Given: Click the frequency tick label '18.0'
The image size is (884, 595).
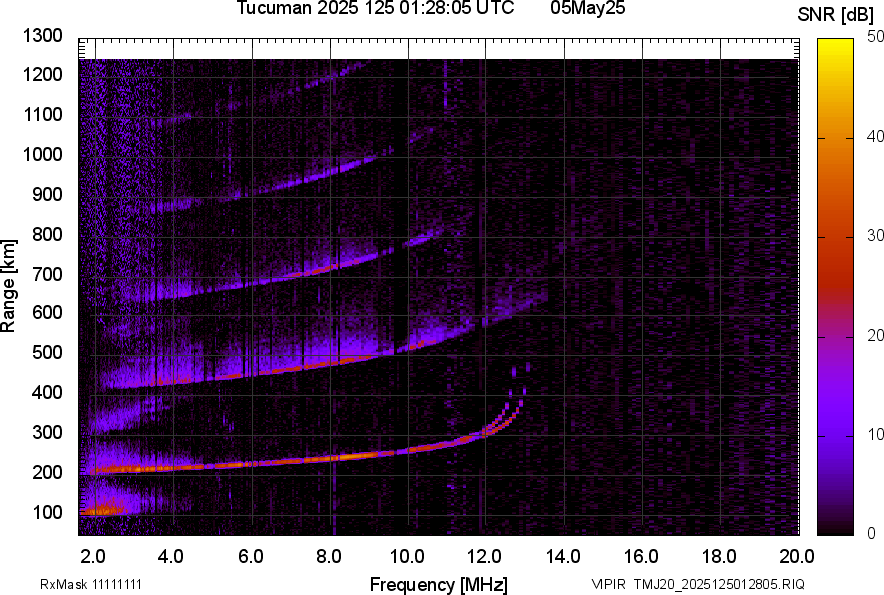Looking at the screenshot, I should [719, 557].
